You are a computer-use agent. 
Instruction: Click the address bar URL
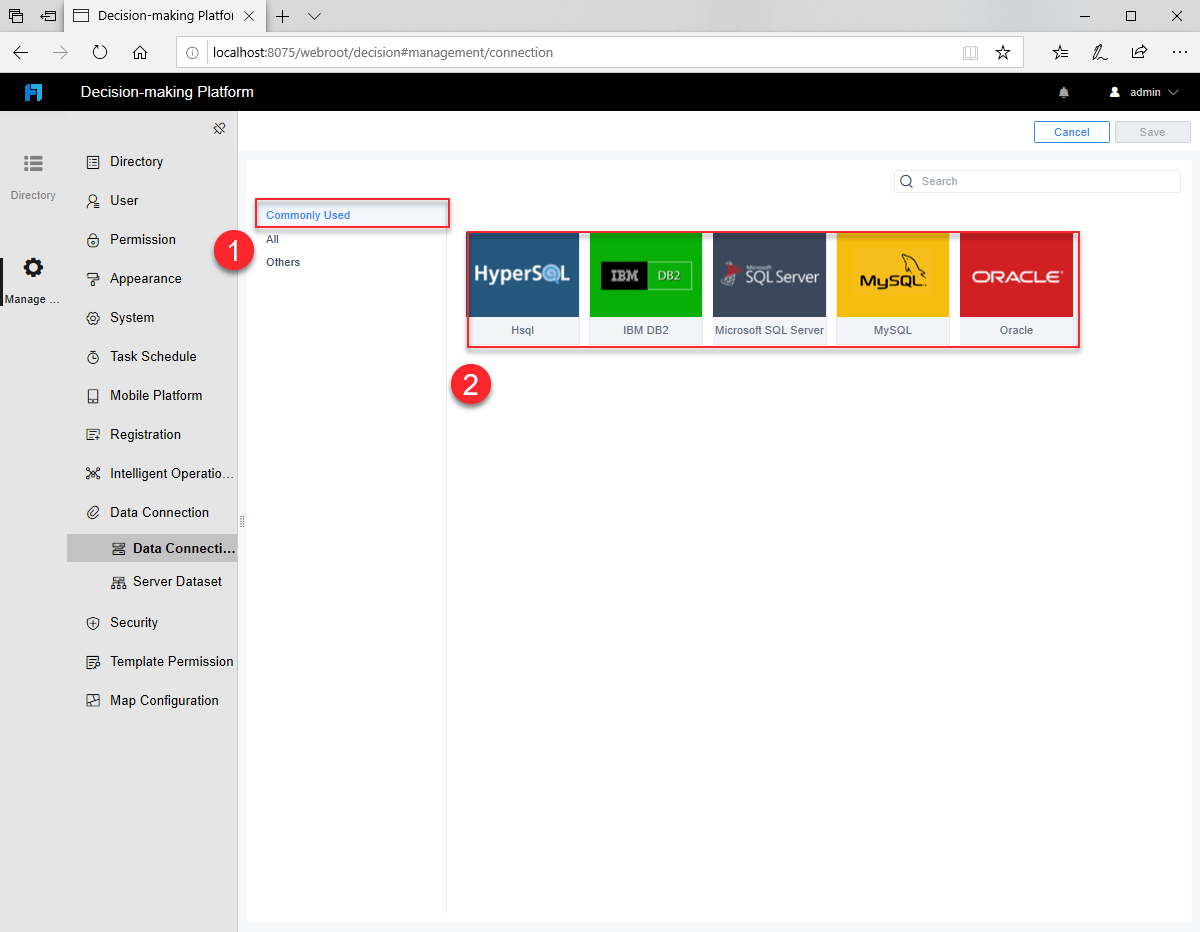coord(383,52)
